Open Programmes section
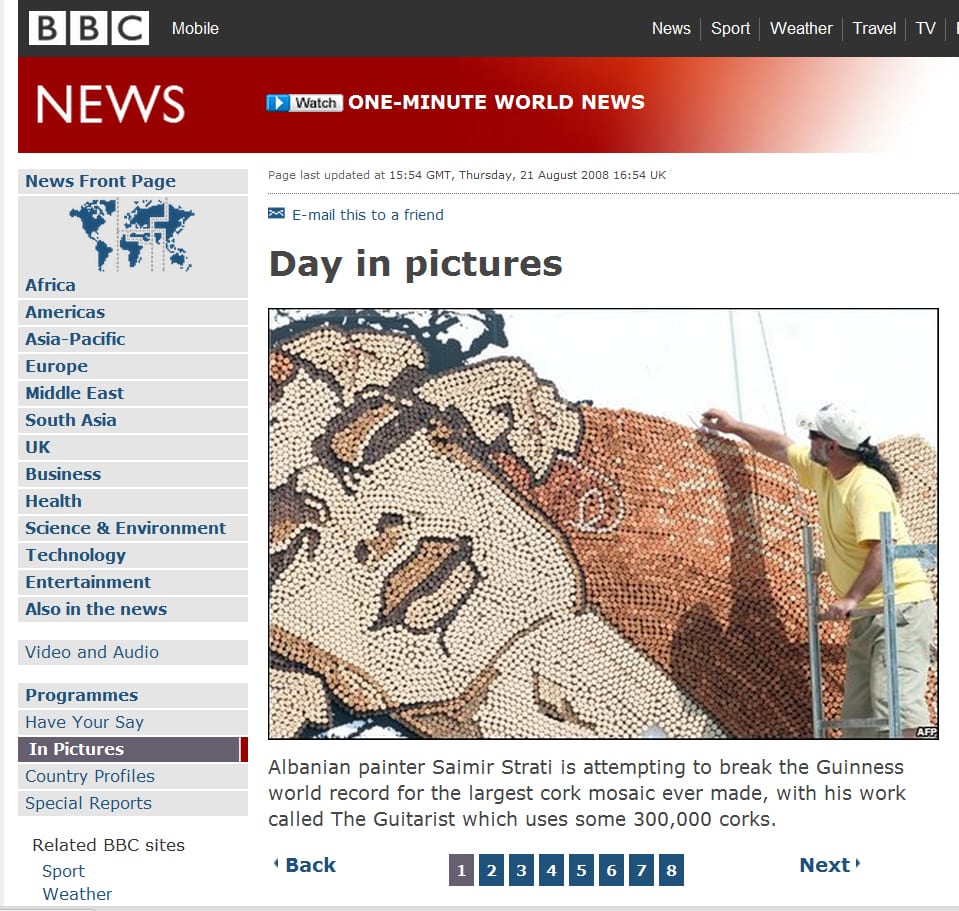This screenshot has width=959, height=911. (133, 695)
